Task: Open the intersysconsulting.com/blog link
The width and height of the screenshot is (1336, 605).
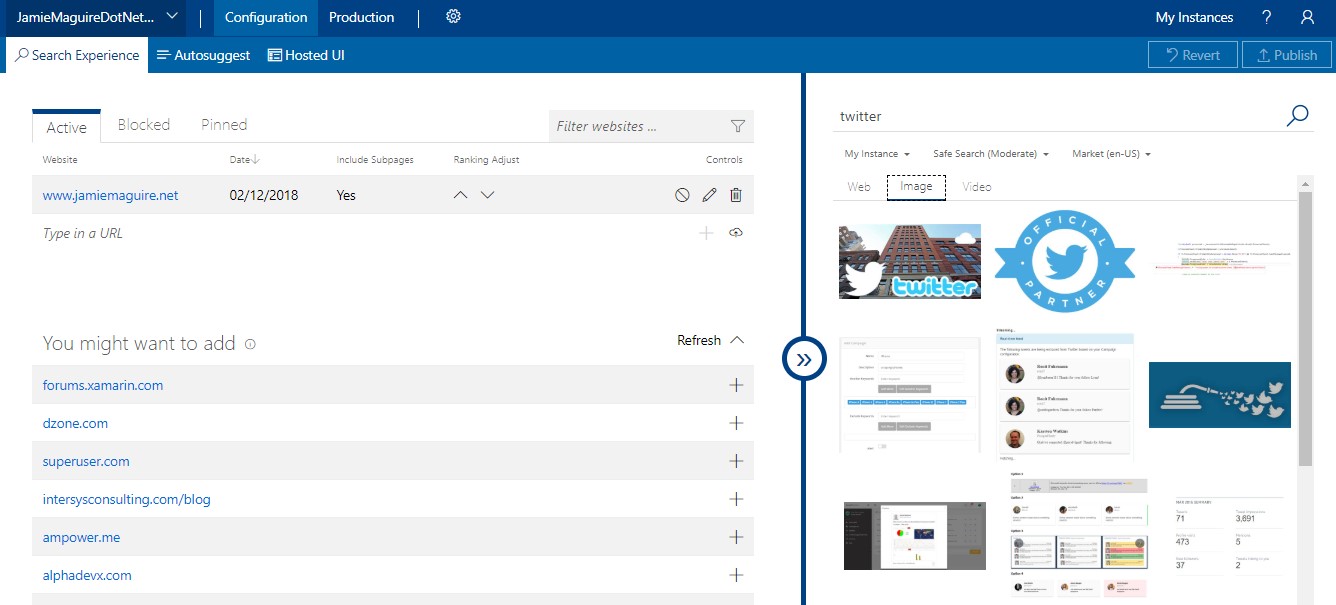Action: click(x=127, y=499)
